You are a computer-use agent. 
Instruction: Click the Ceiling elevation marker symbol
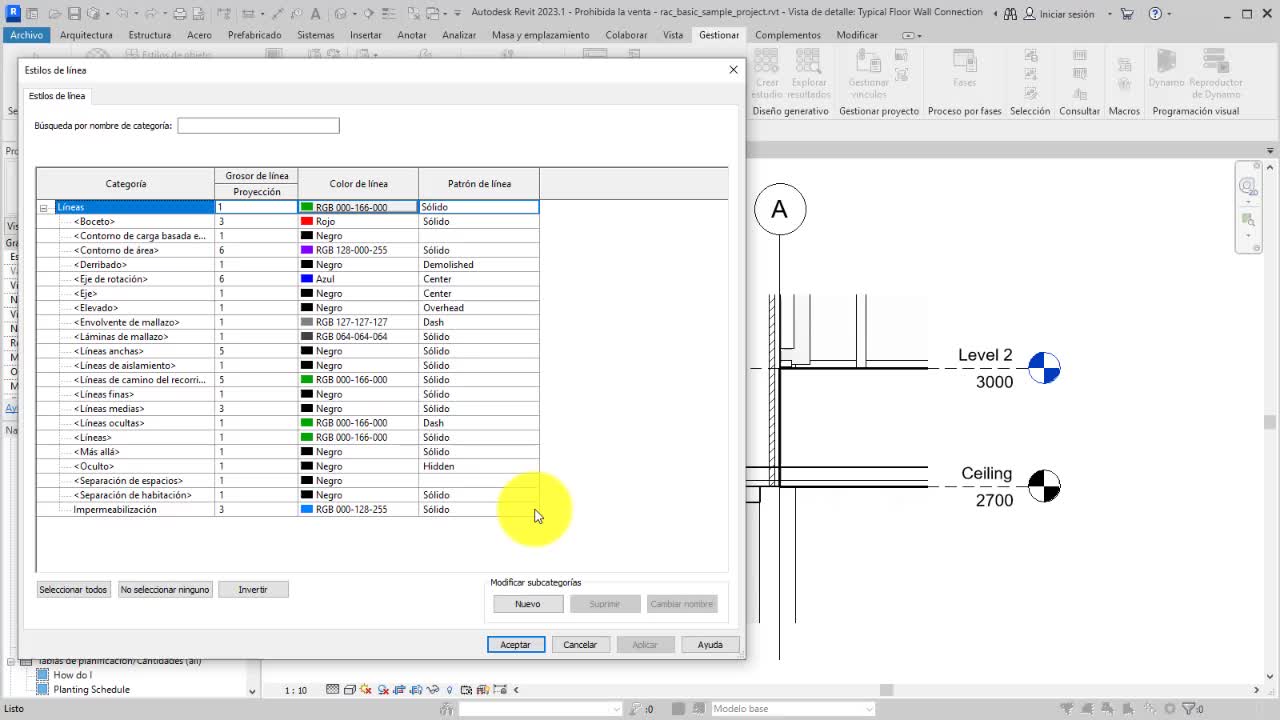pos(1044,485)
